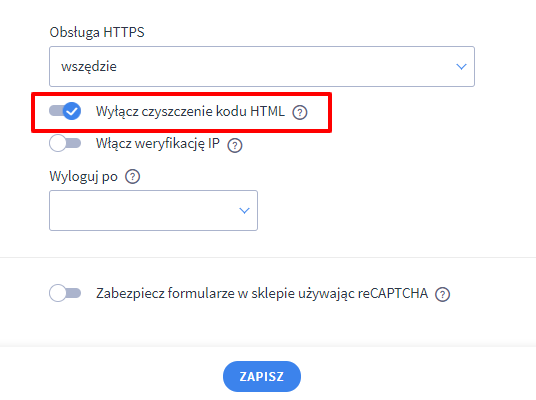Click the Włącz weryfikację IP label text
Viewport: 536px width, 400px height.
point(158,144)
